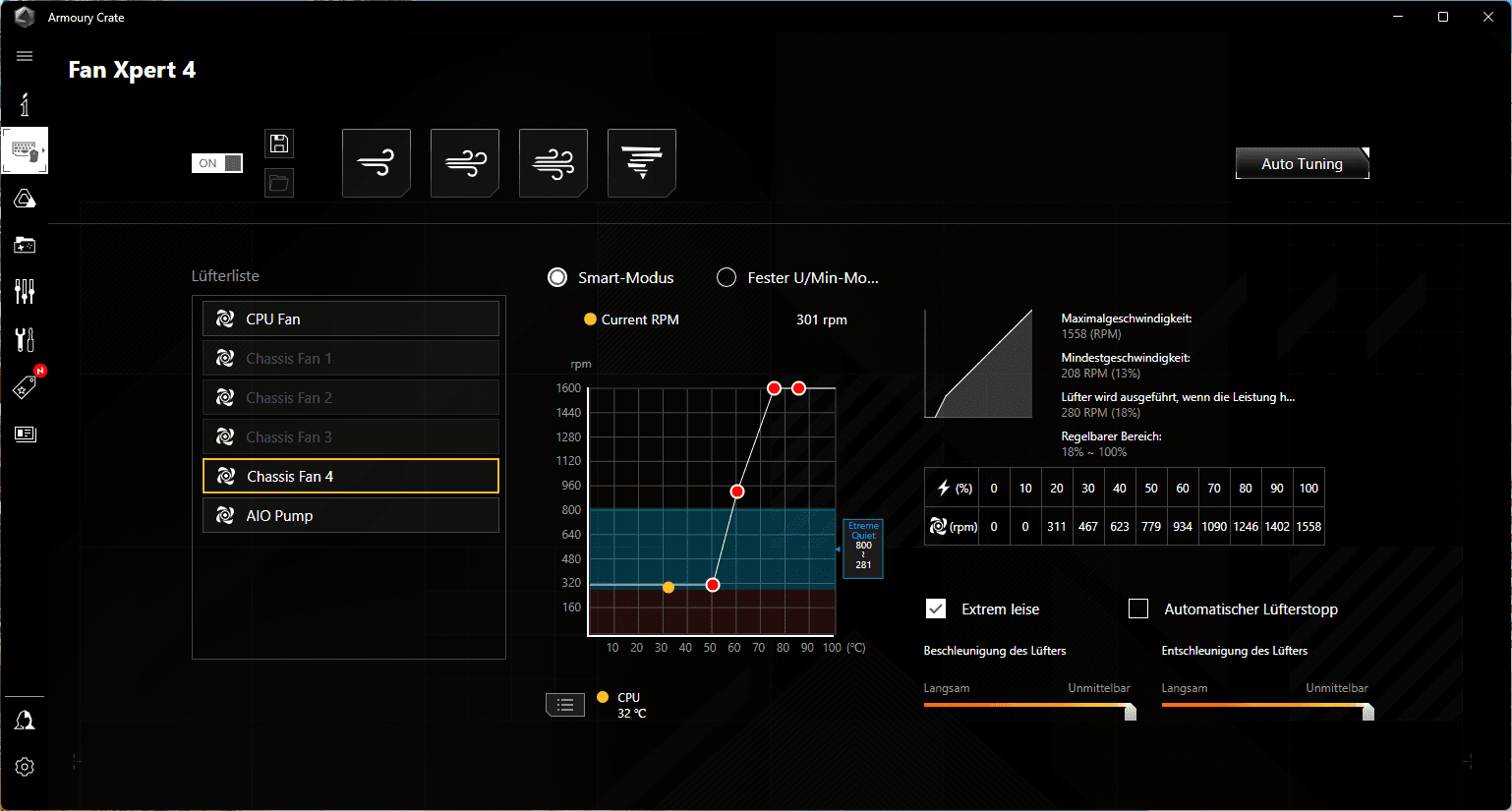
Task: Click the red curve point at 960 rpm
Action: tap(737, 492)
